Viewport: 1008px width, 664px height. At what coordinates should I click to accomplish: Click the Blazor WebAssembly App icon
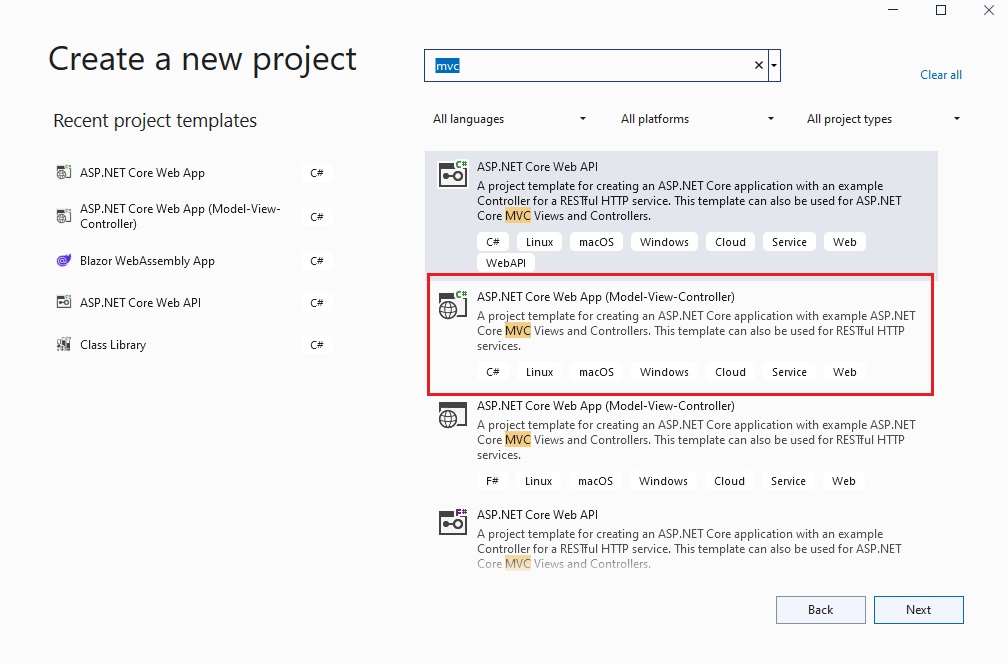(x=63, y=260)
